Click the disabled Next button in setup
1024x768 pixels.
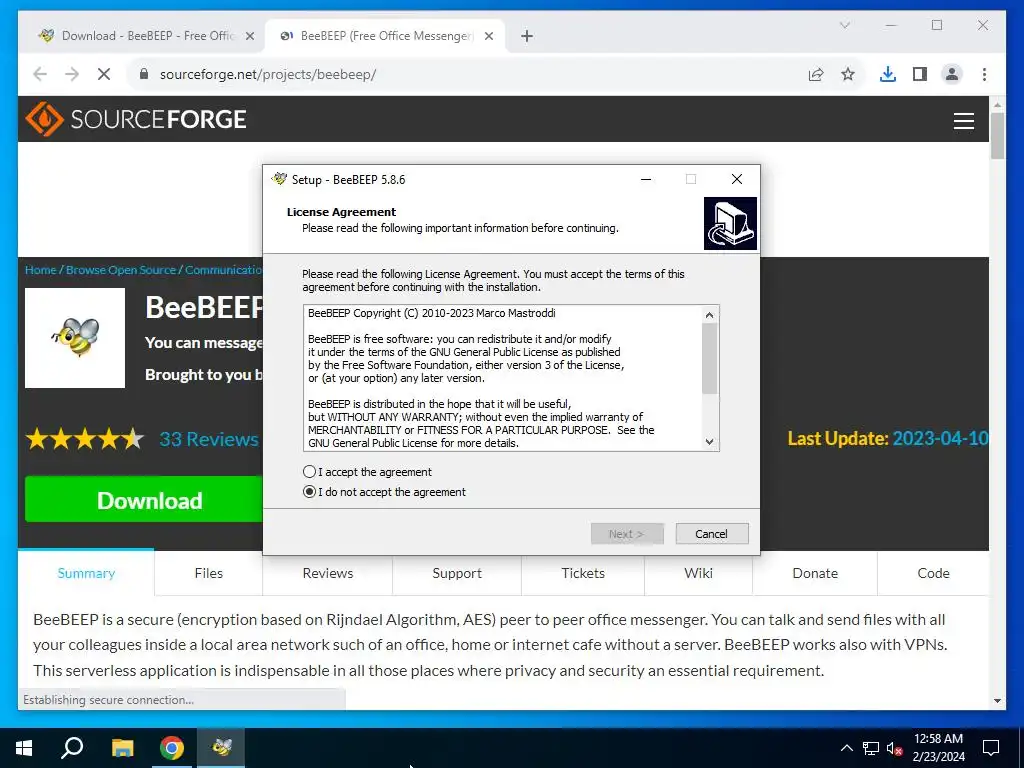click(x=626, y=534)
